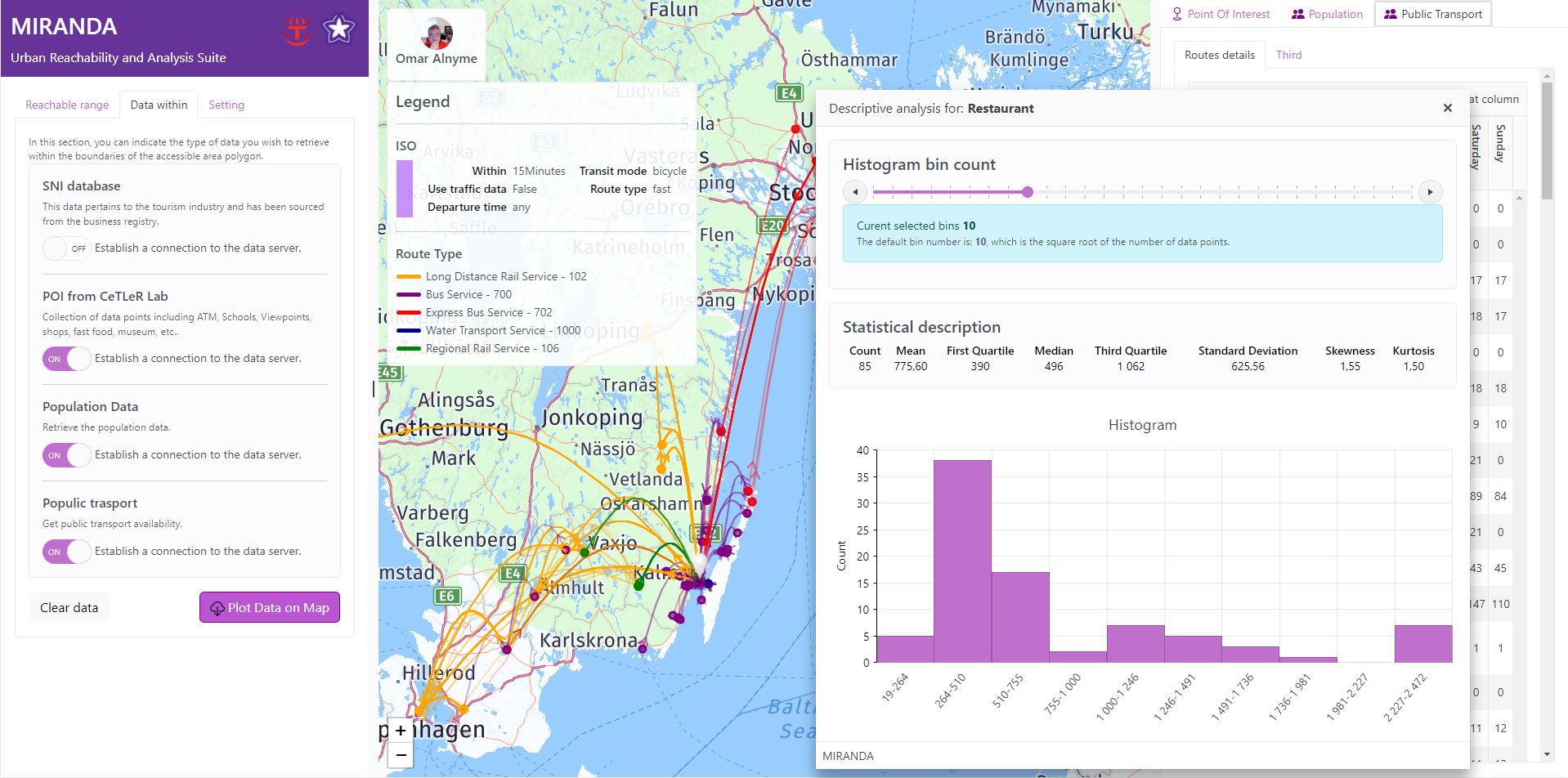Screen dimensions: 1568x778
Task: Enable the SNI database connection toggle
Action: click(66, 248)
